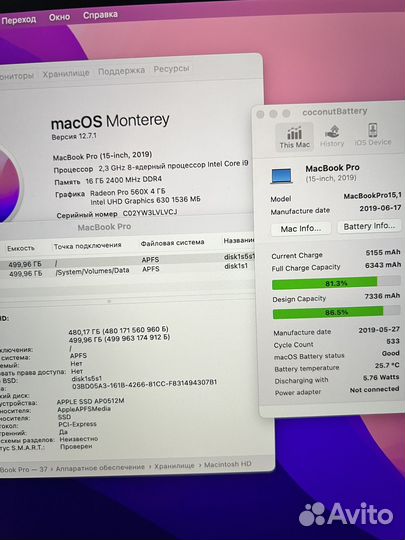Screen dimensions: 405x540
Task: Click the Емкость column header
Action: tap(21, 248)
